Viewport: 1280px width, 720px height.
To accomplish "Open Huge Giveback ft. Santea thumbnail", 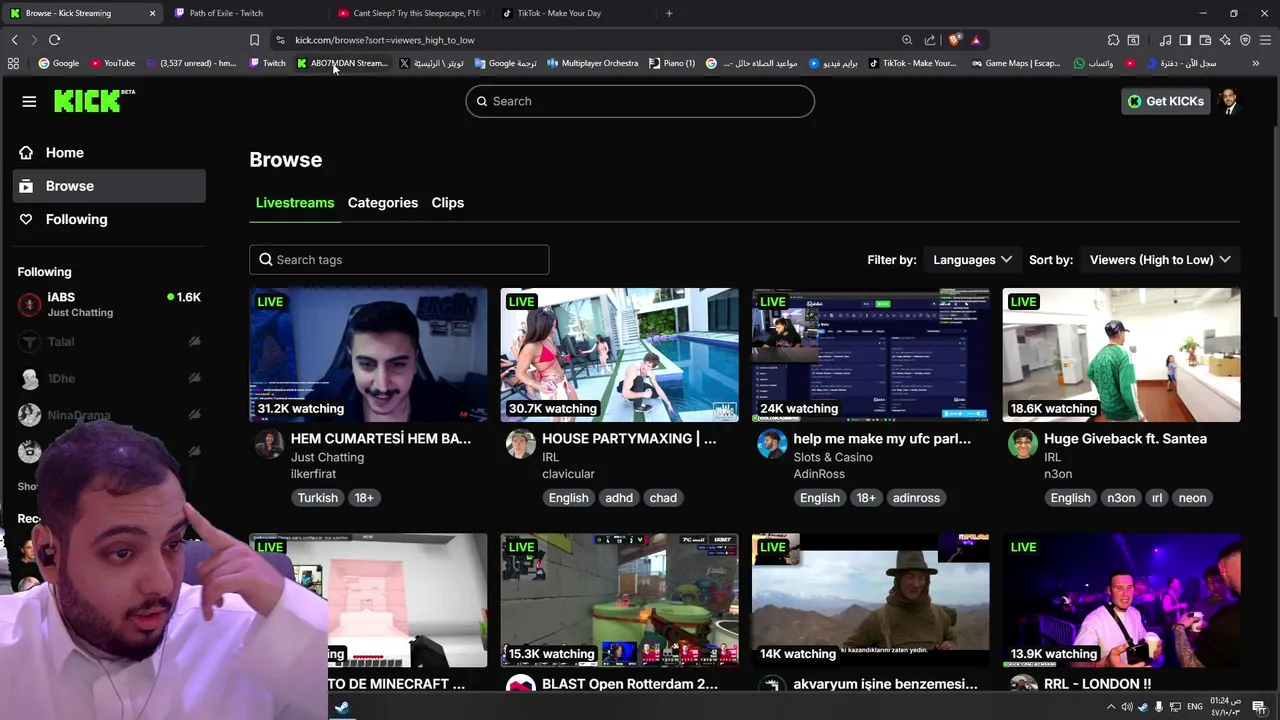I will (1121, 355).
